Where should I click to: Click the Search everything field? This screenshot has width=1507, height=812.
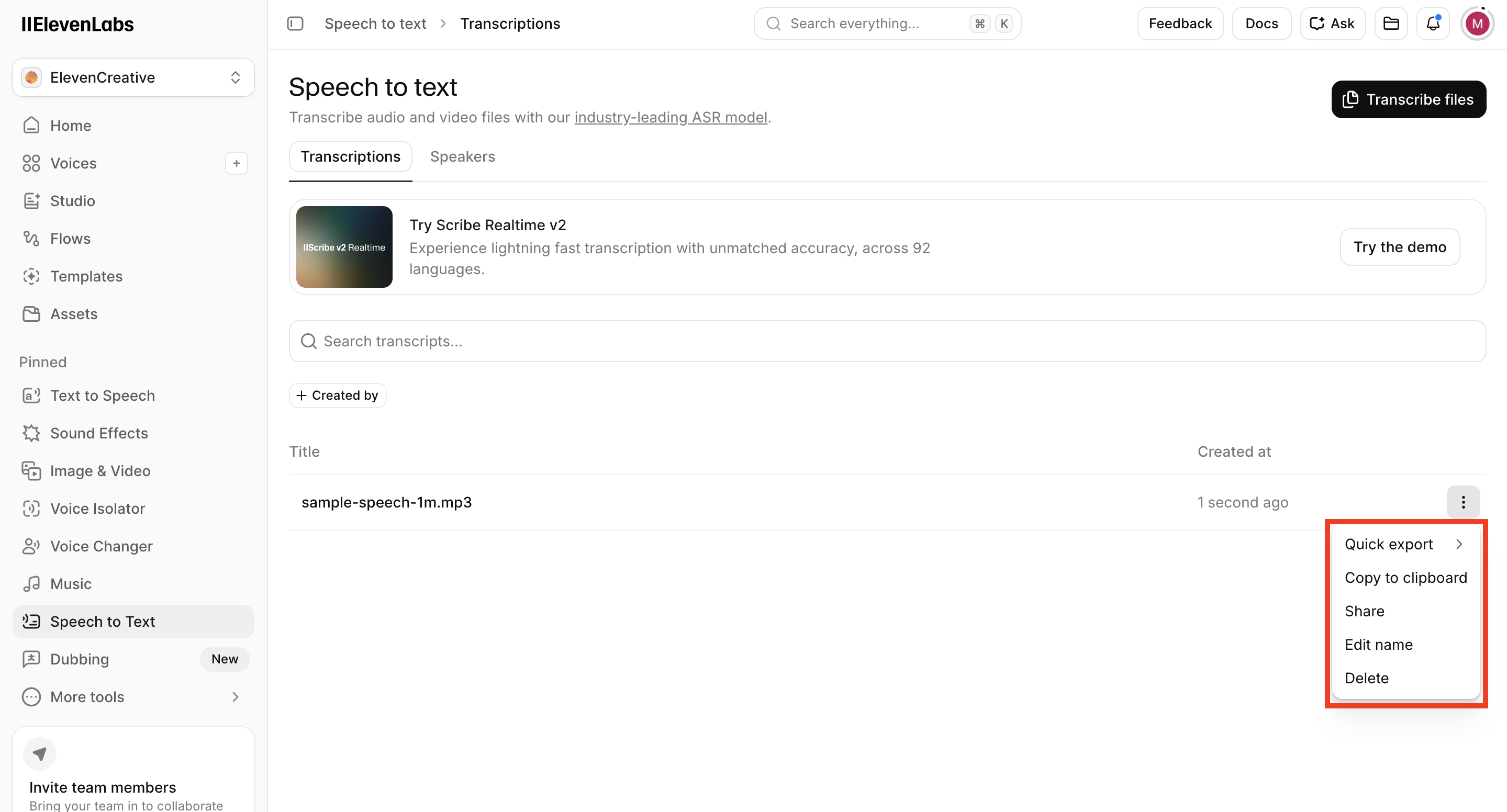click(887, 24)
